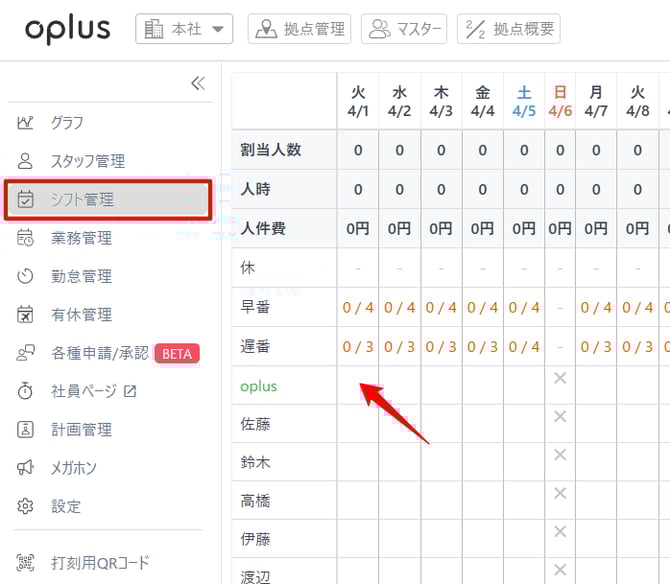Click the 土 4/5 date column header
This screenshot has height=584, width=670.
[x=524, y=101]
